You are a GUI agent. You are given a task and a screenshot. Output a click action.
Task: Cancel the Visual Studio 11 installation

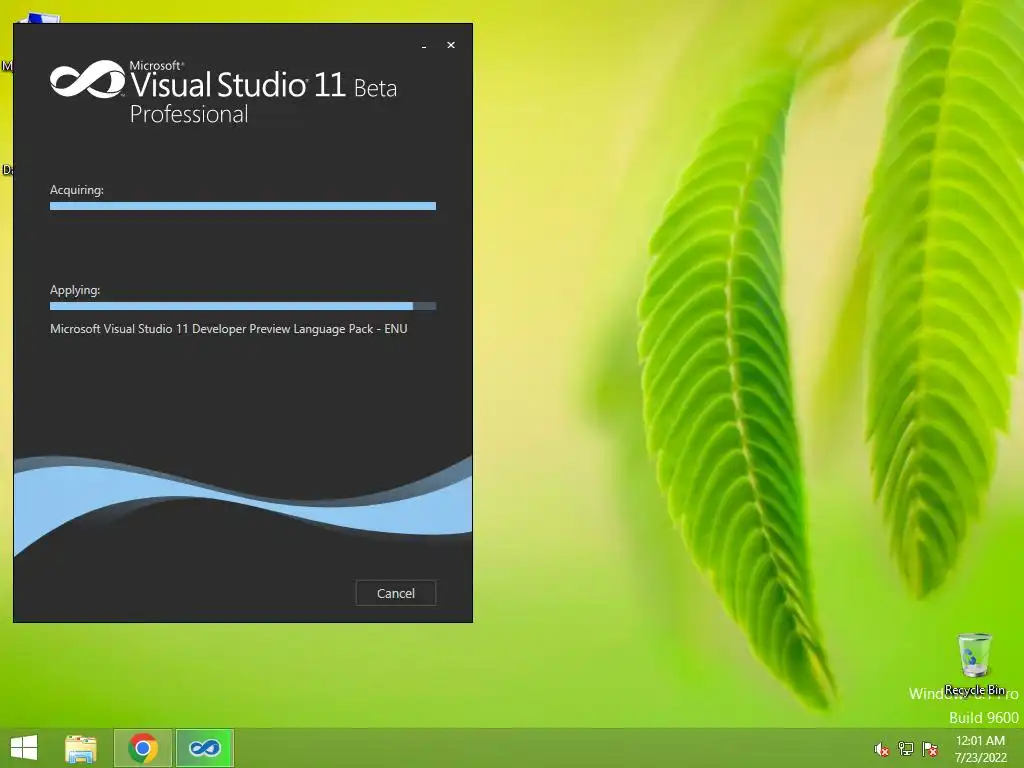pos(395,593)
